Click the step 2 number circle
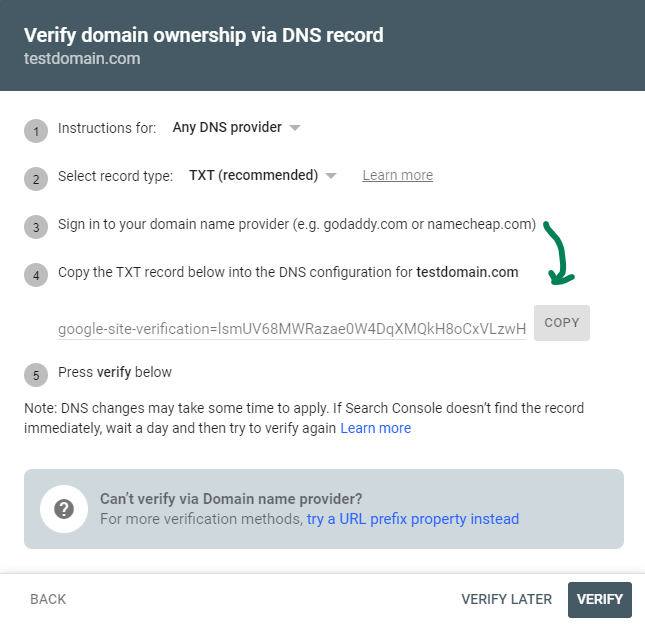The height and width of the screenshot is (624, 645). 36,179
